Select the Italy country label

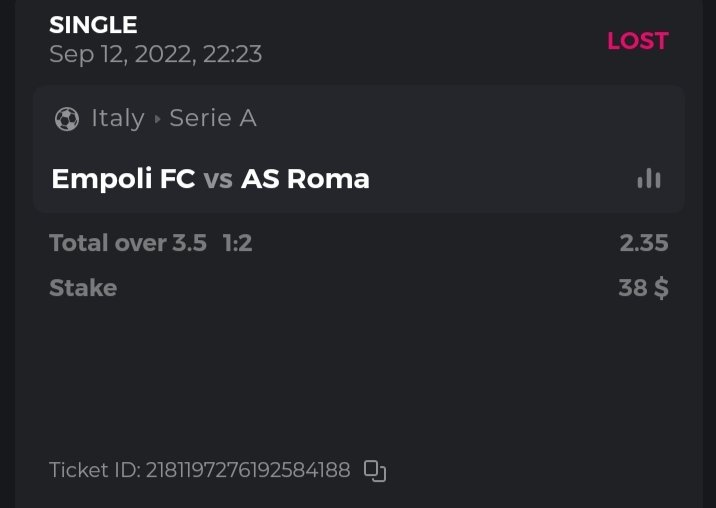118,119
